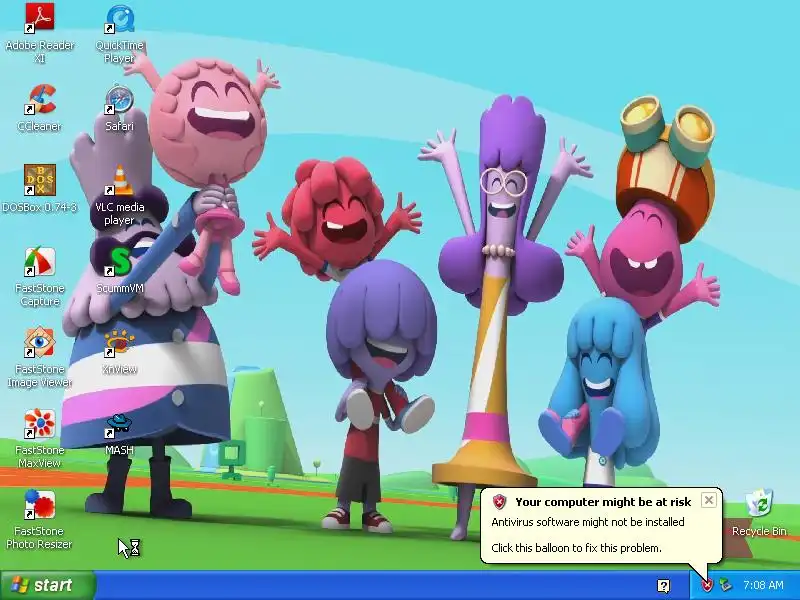
Task: Select the Recycle Bin icon
Action: (x=759, y=504)
